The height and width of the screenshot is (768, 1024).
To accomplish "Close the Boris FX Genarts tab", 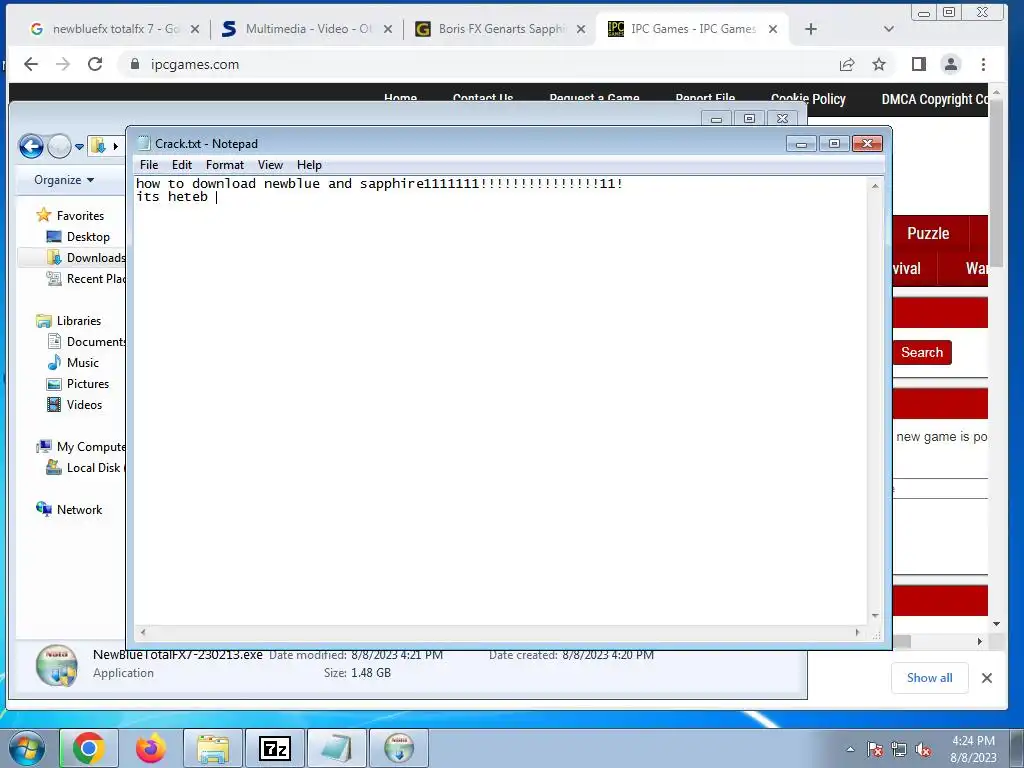I will (581, 29).
